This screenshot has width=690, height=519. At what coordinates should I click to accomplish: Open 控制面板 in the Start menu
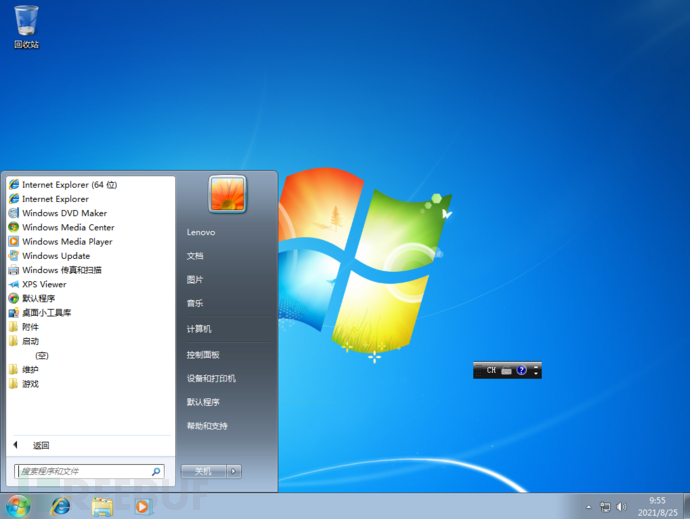(203, 355)
